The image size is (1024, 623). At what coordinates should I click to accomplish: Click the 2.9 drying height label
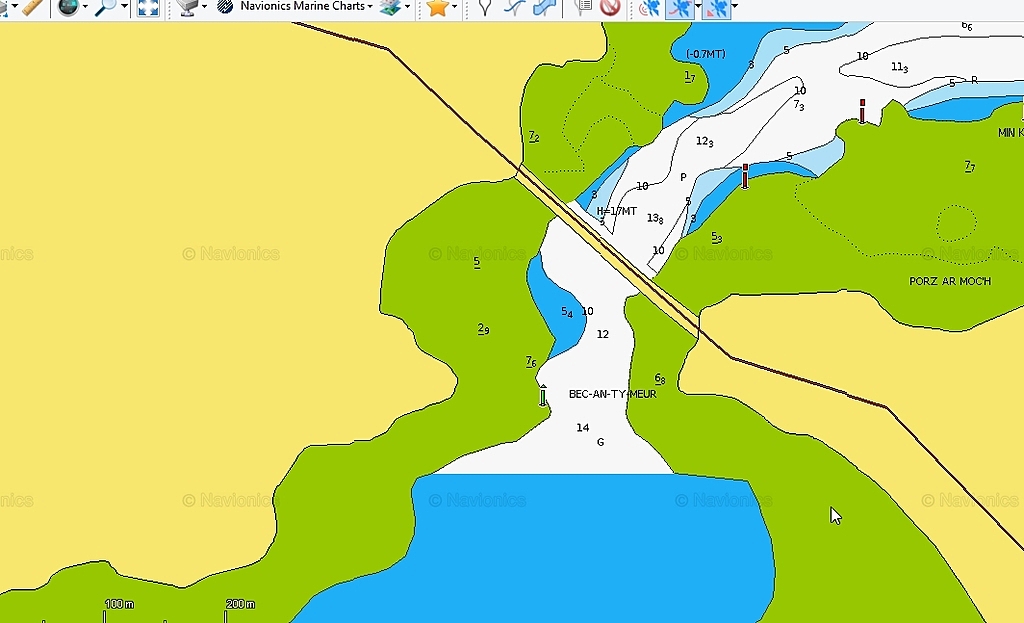483,328
